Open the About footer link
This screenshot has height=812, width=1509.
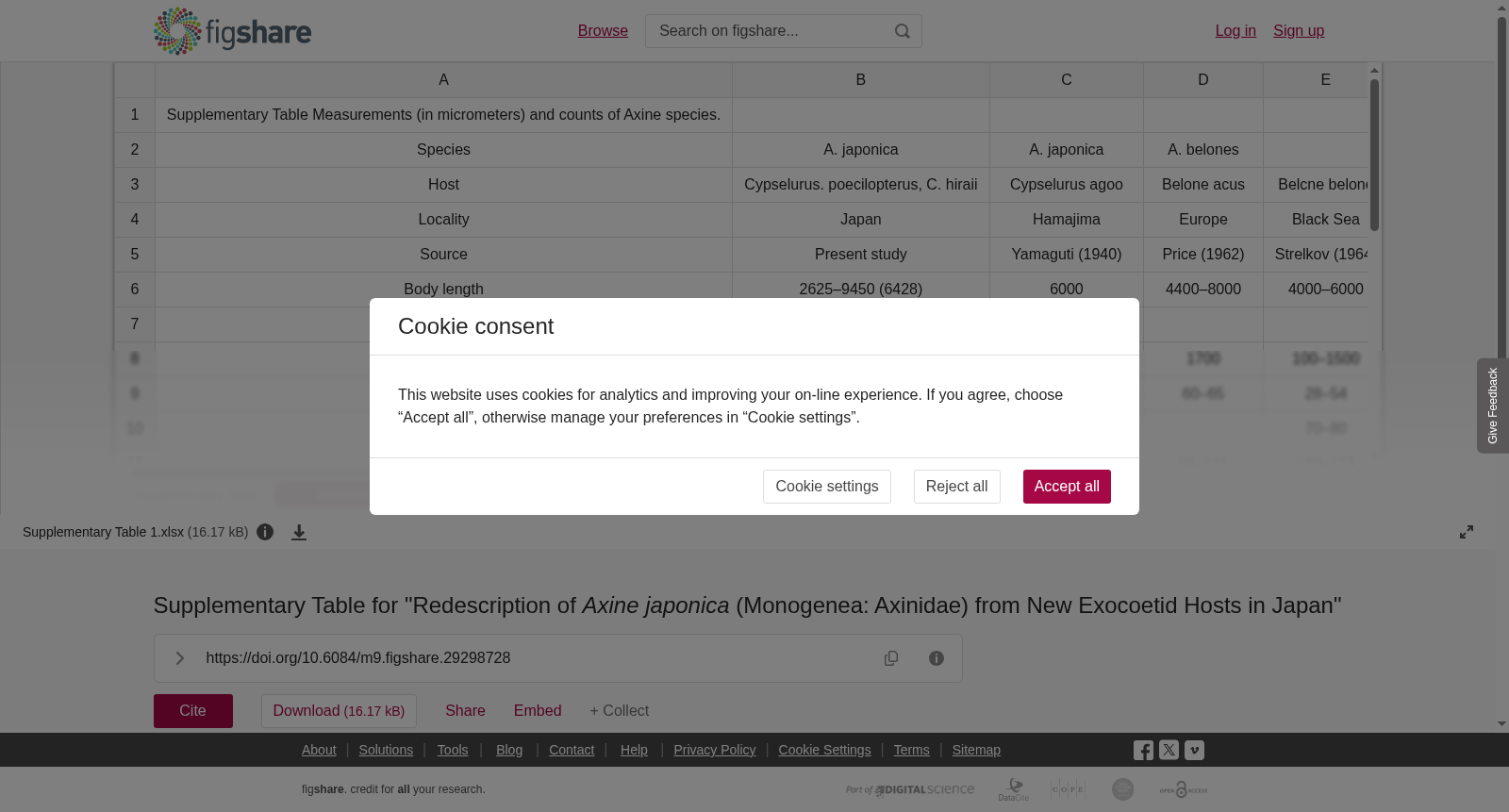[x=319, y=750]
